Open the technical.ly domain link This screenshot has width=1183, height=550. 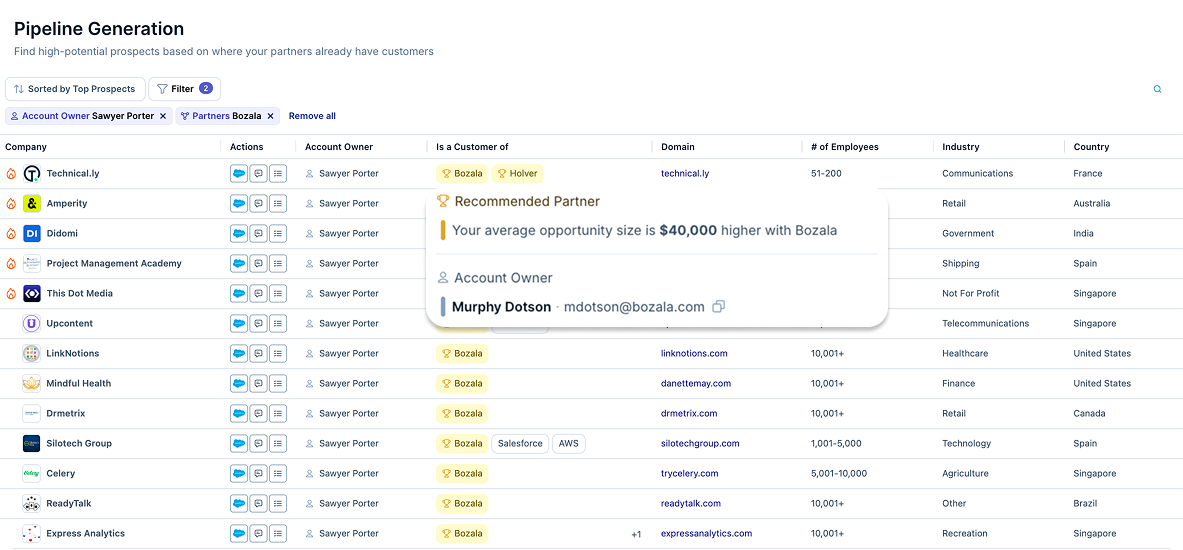(x=685, y=174)
